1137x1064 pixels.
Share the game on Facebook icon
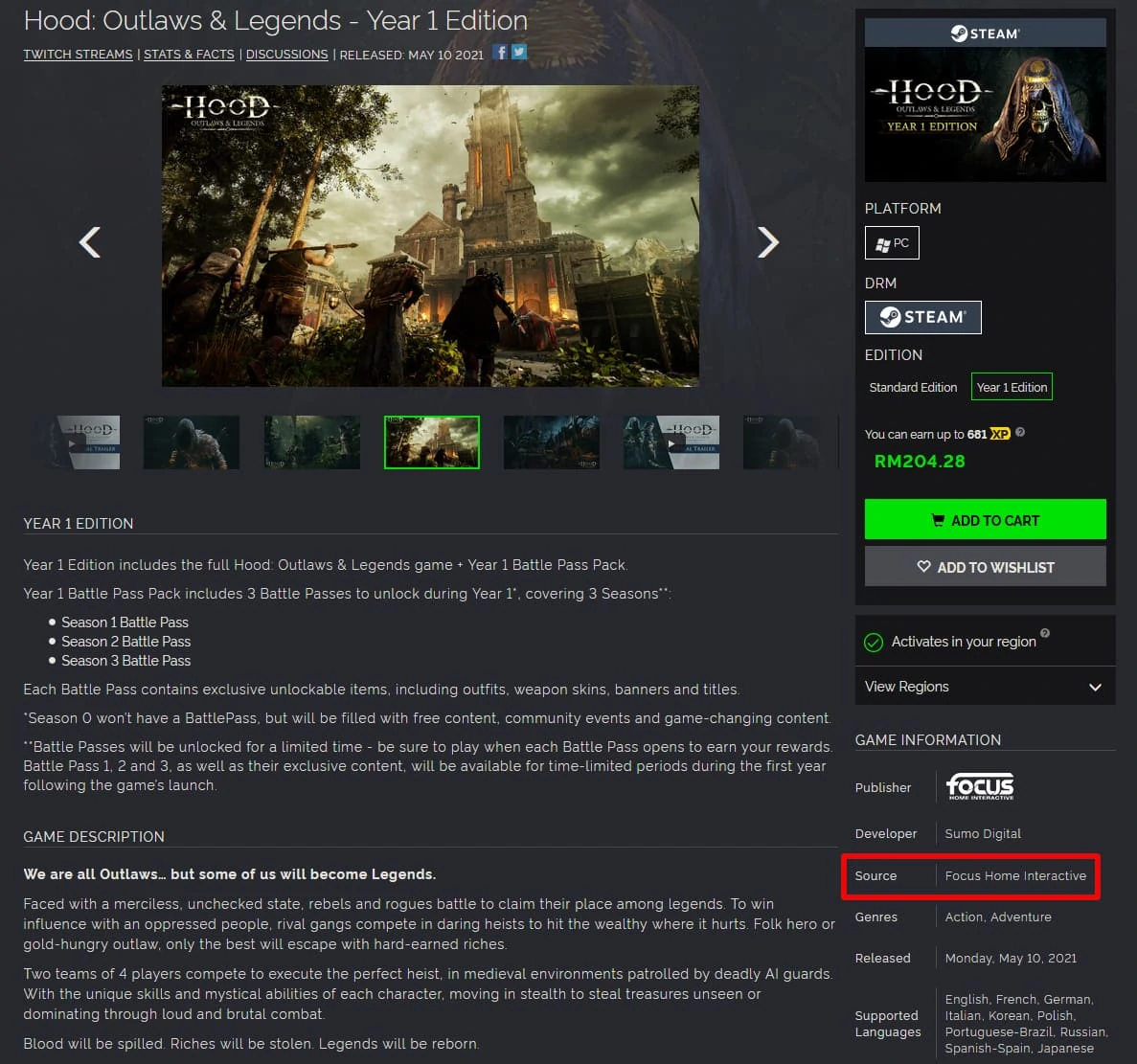(500, 52)
